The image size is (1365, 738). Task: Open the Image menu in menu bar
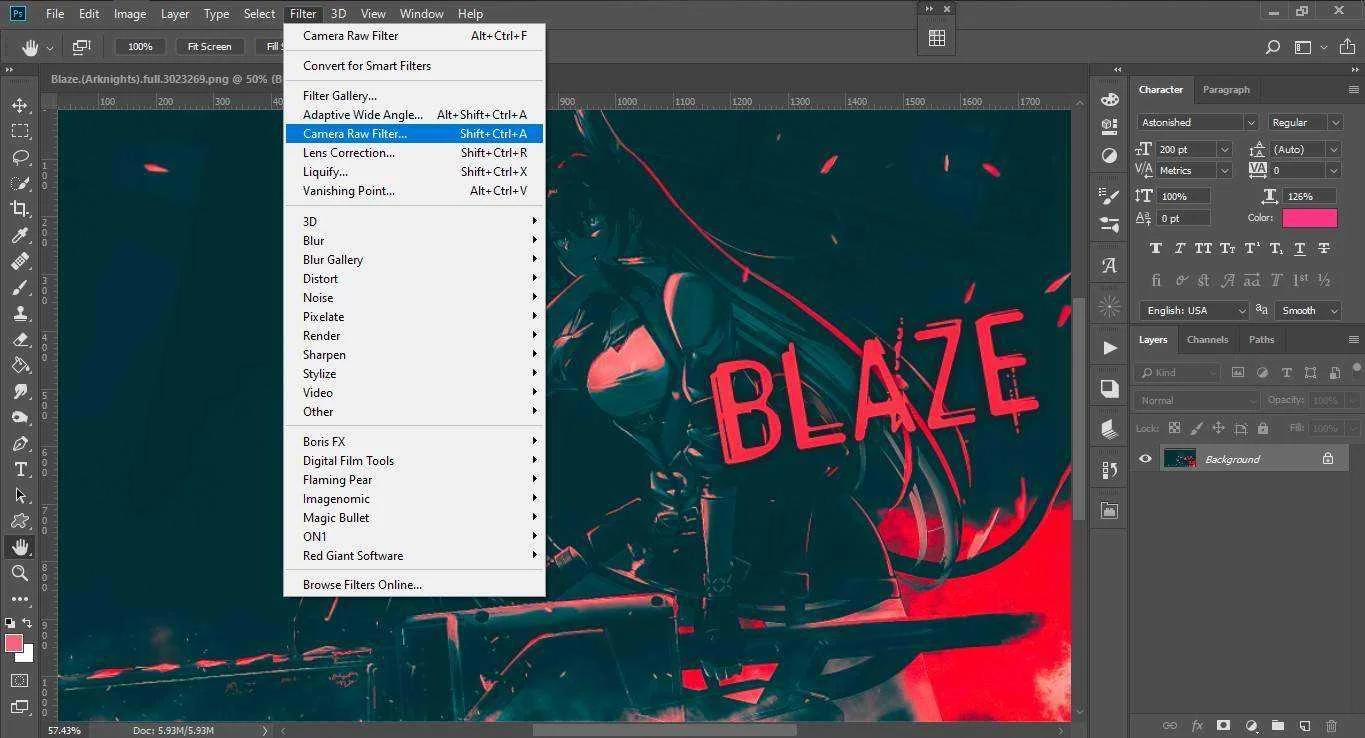tap(130, 14)
